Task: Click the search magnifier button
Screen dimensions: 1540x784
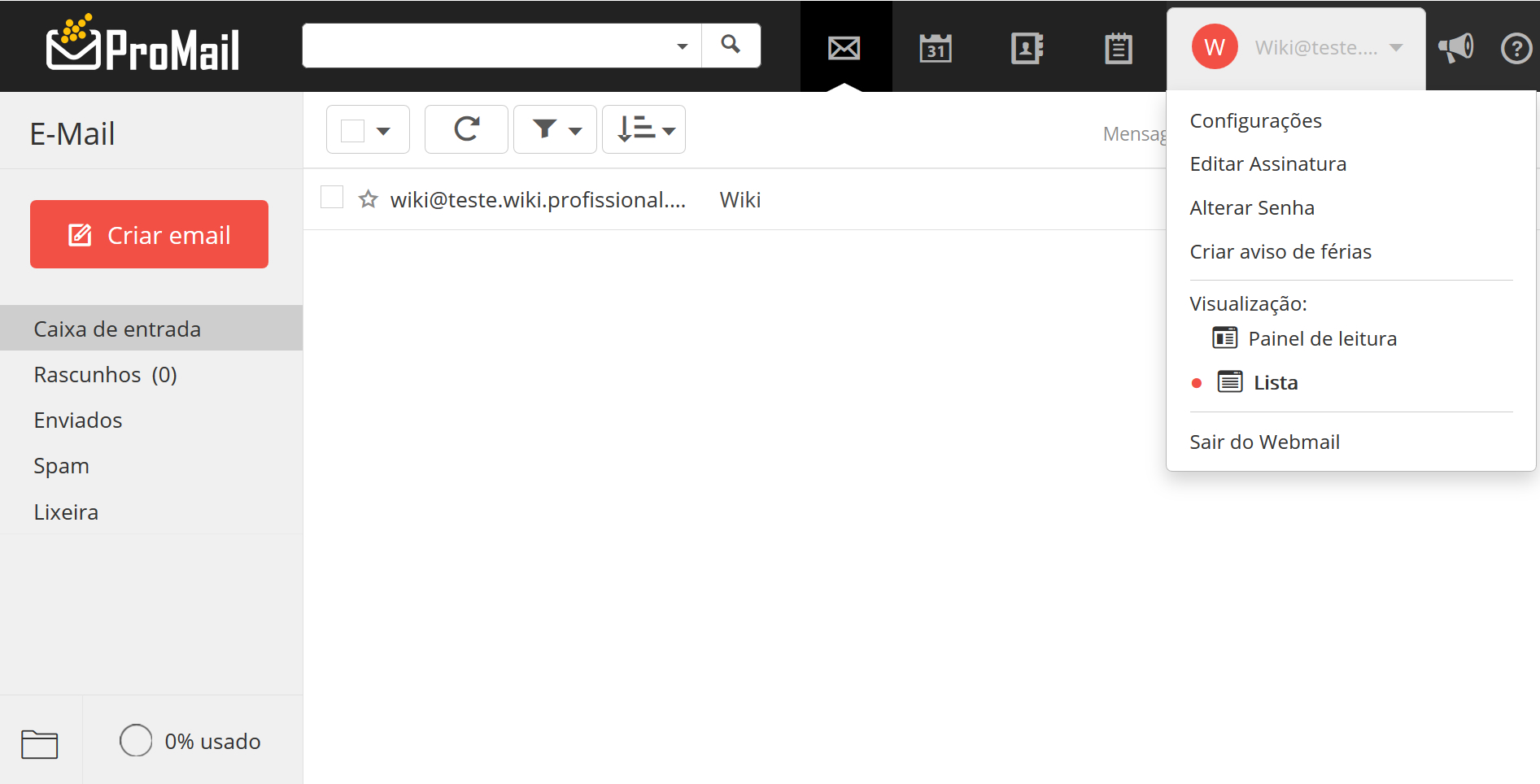Action: (731, 45)
